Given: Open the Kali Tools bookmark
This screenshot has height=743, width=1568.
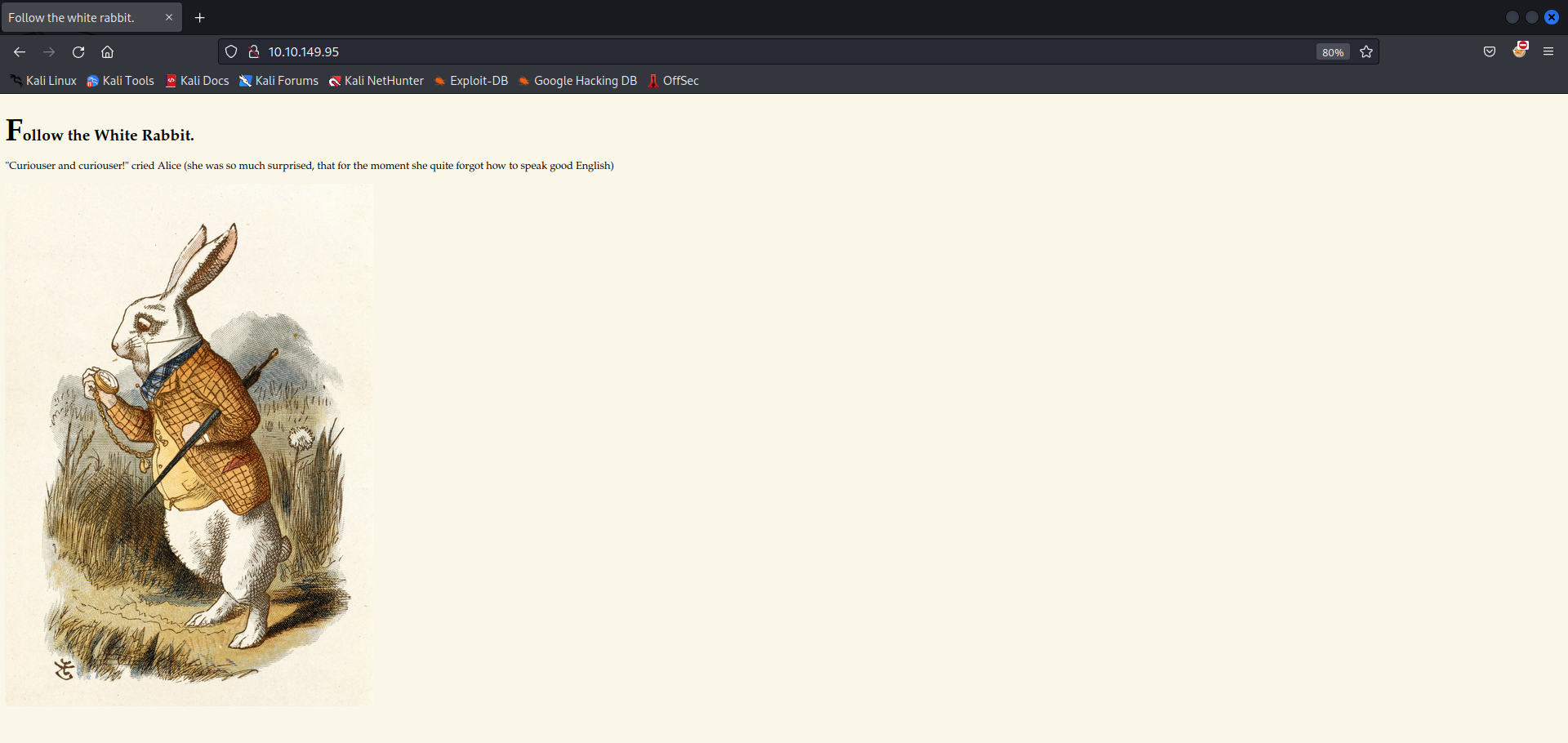Looking at the screenshot, I should point(121,81).
